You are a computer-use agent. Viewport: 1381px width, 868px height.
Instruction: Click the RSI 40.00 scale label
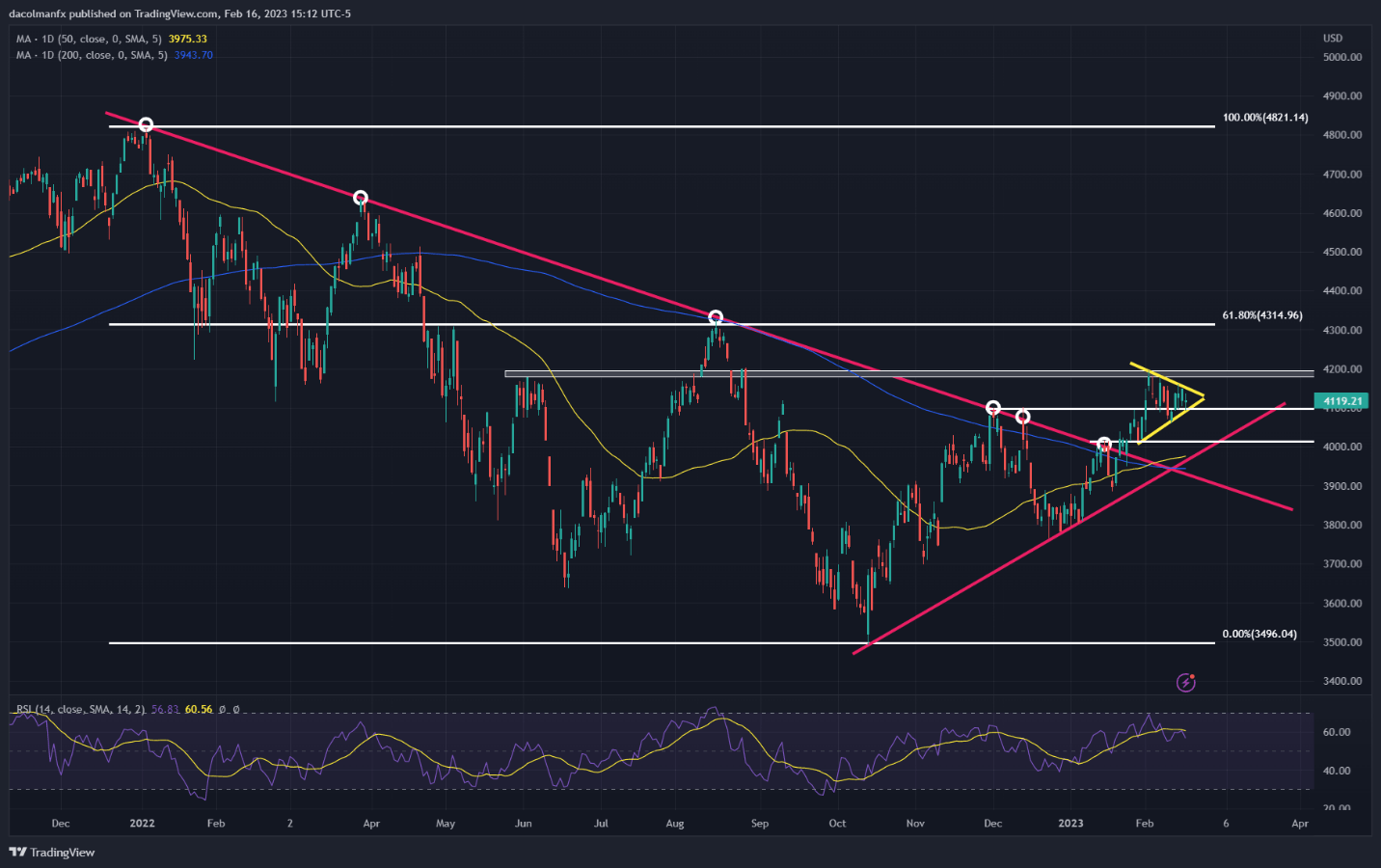(1337, 771)
